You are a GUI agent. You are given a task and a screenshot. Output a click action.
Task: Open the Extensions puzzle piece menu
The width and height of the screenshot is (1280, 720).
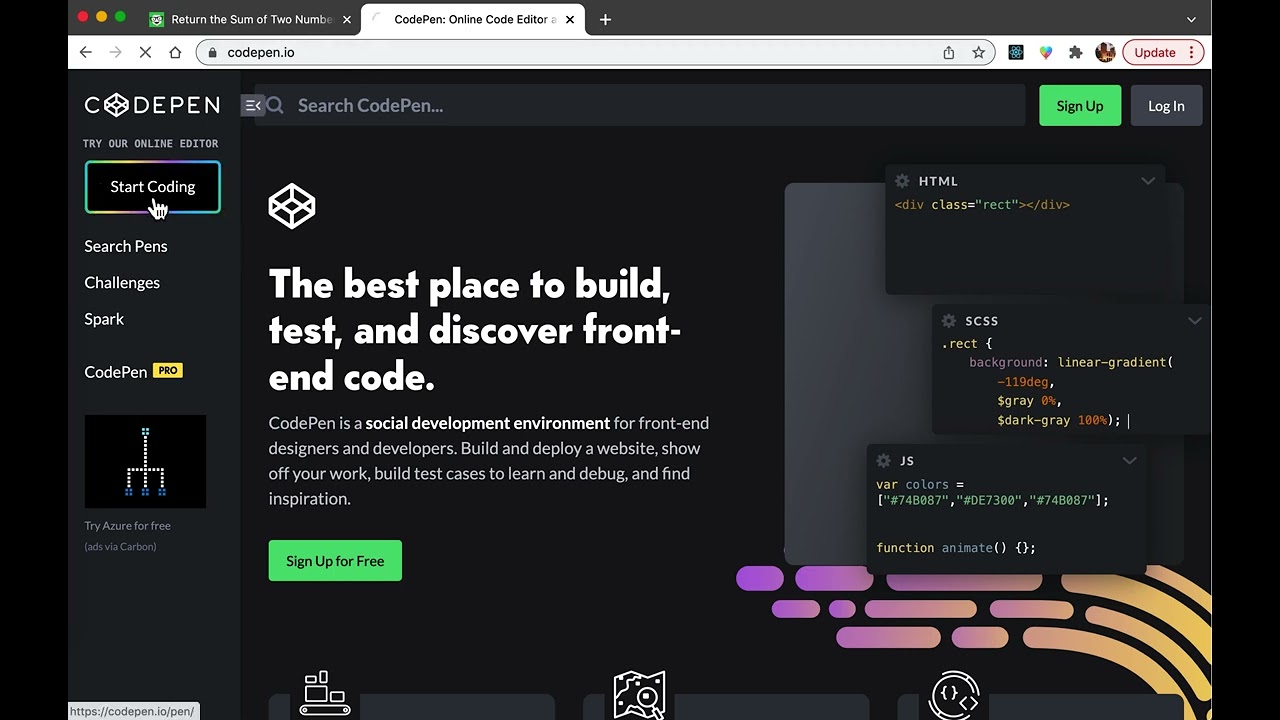tap(1075, 52)
